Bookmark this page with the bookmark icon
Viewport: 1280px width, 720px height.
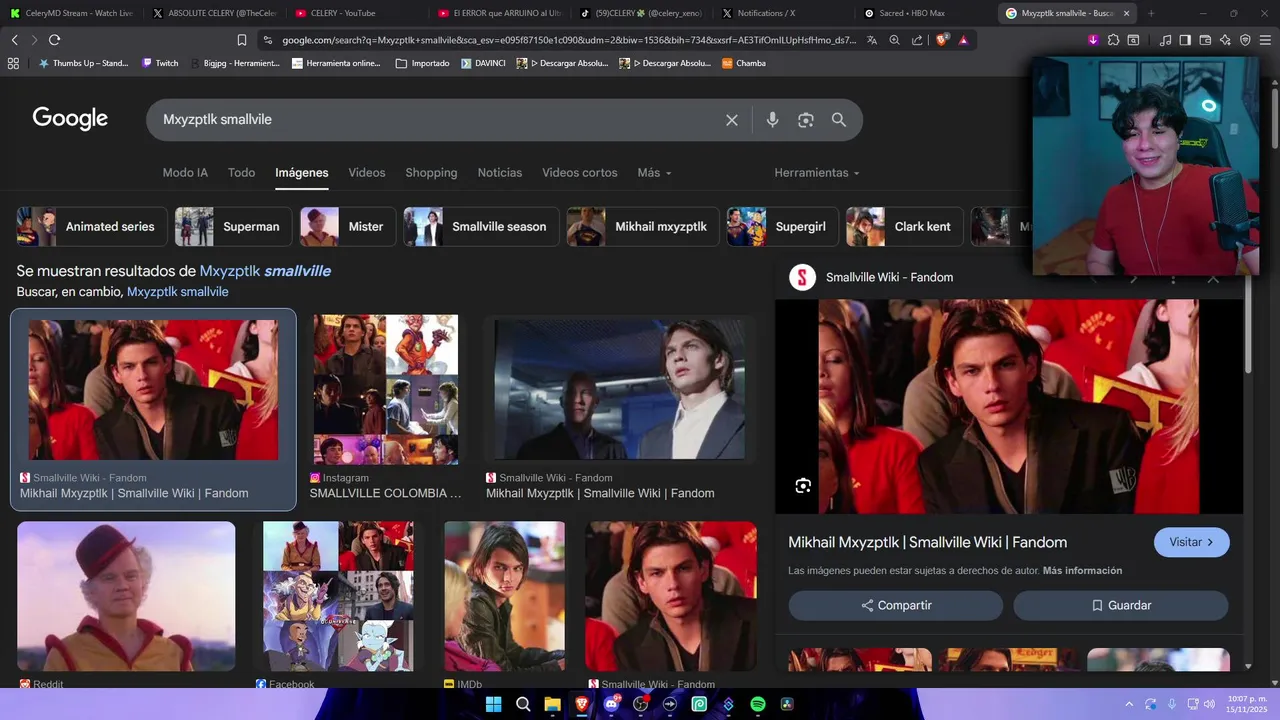coord(242,40)
